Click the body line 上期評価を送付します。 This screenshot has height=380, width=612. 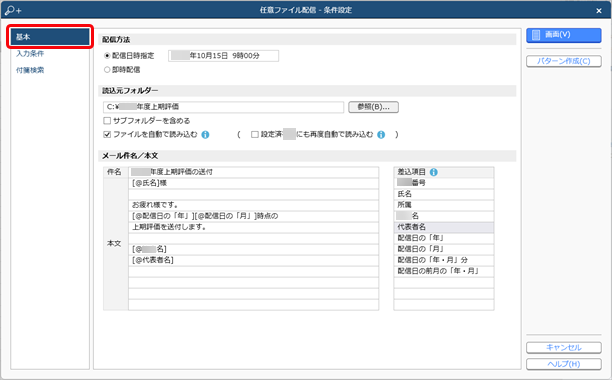tap(254, 227)
